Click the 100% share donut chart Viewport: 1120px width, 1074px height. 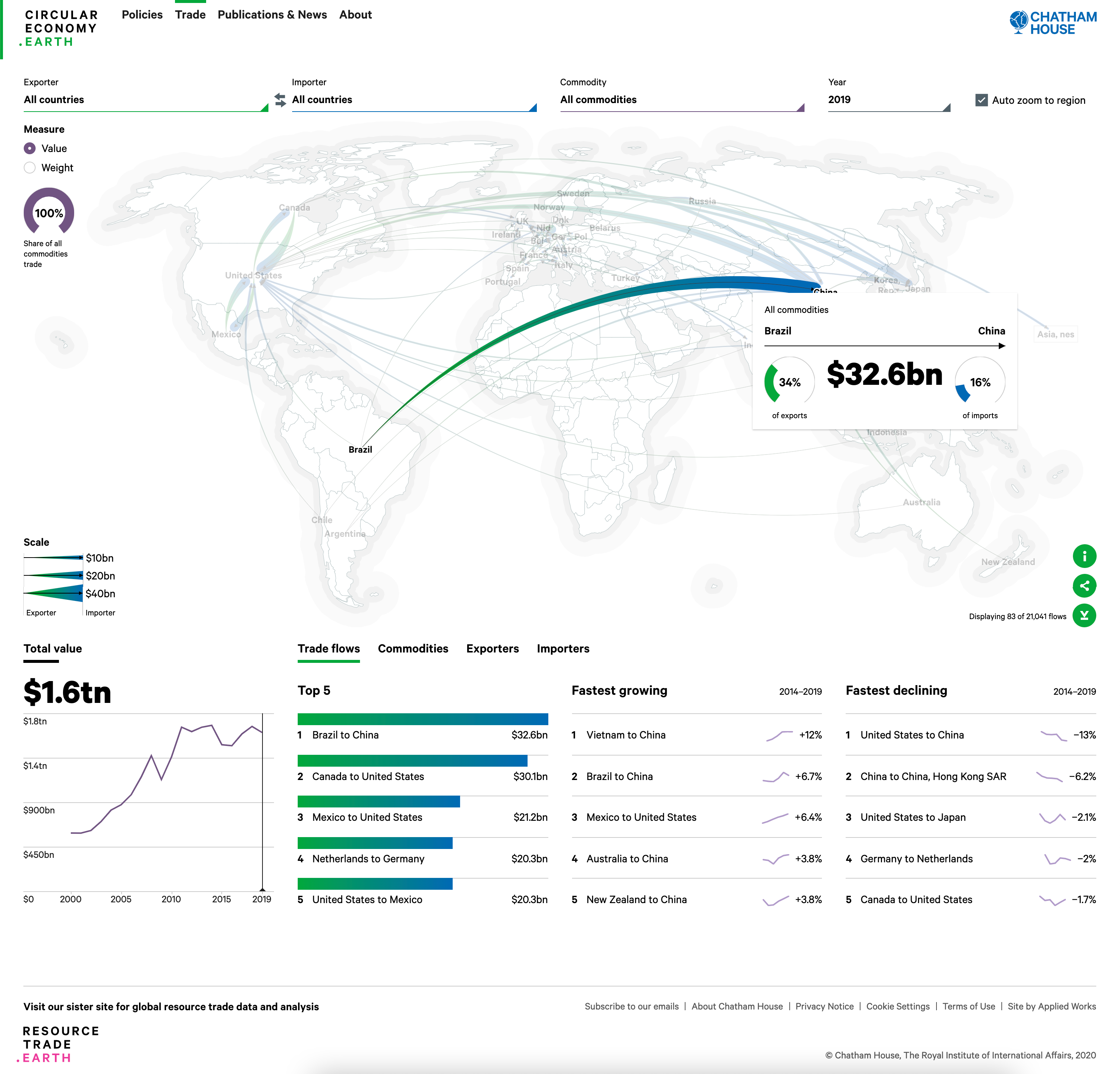click(x=49, y=212)
